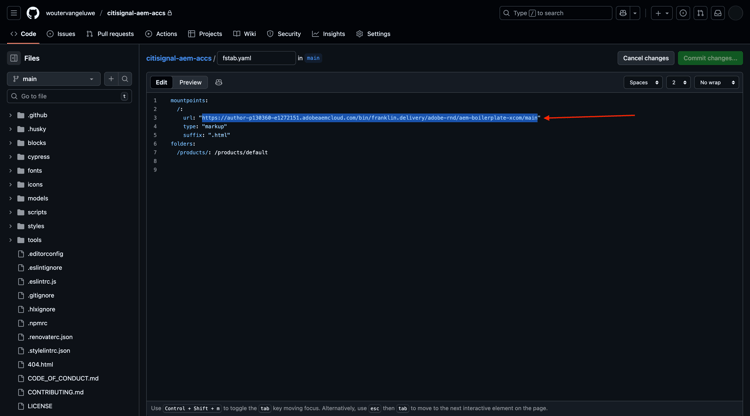
Task: Open the CONTRIBUTING.md file
Action: tap(55, 392)
